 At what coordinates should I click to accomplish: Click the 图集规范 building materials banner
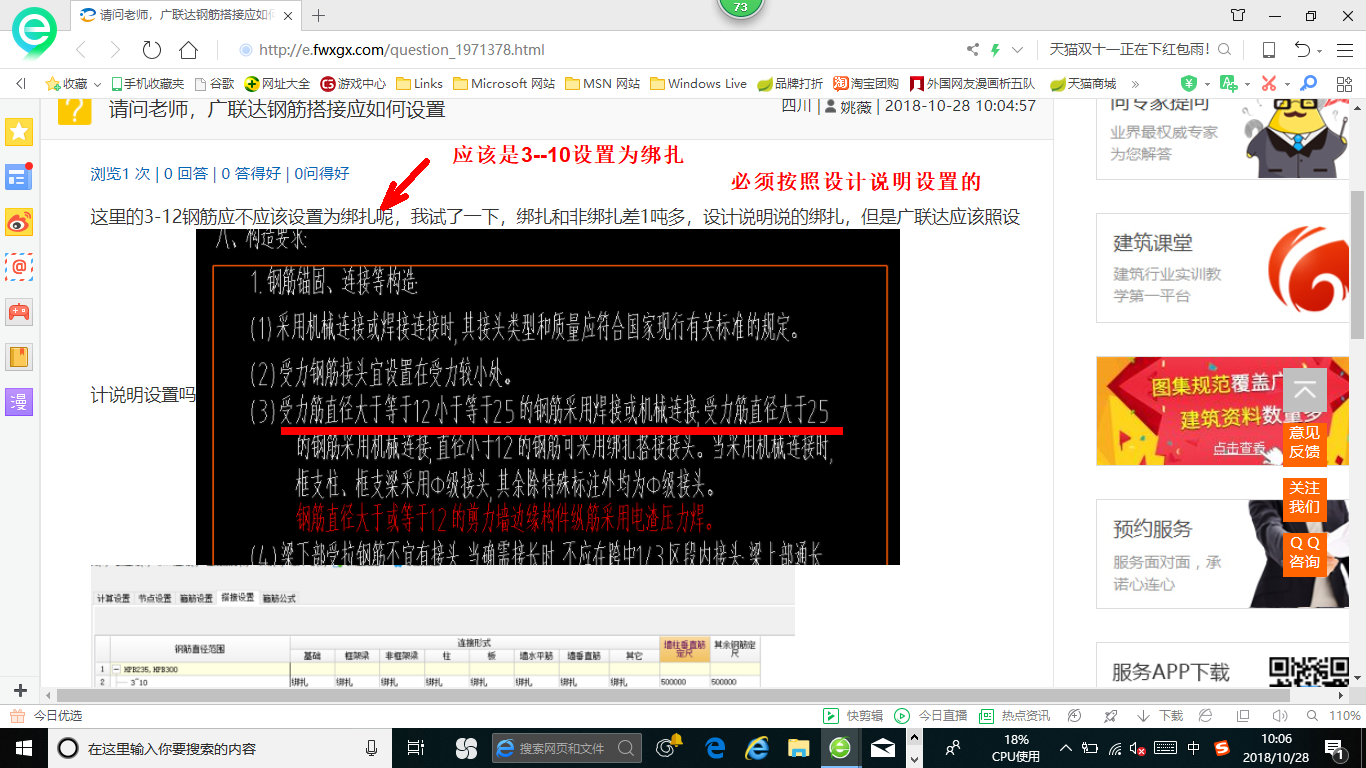point(1223,411)
